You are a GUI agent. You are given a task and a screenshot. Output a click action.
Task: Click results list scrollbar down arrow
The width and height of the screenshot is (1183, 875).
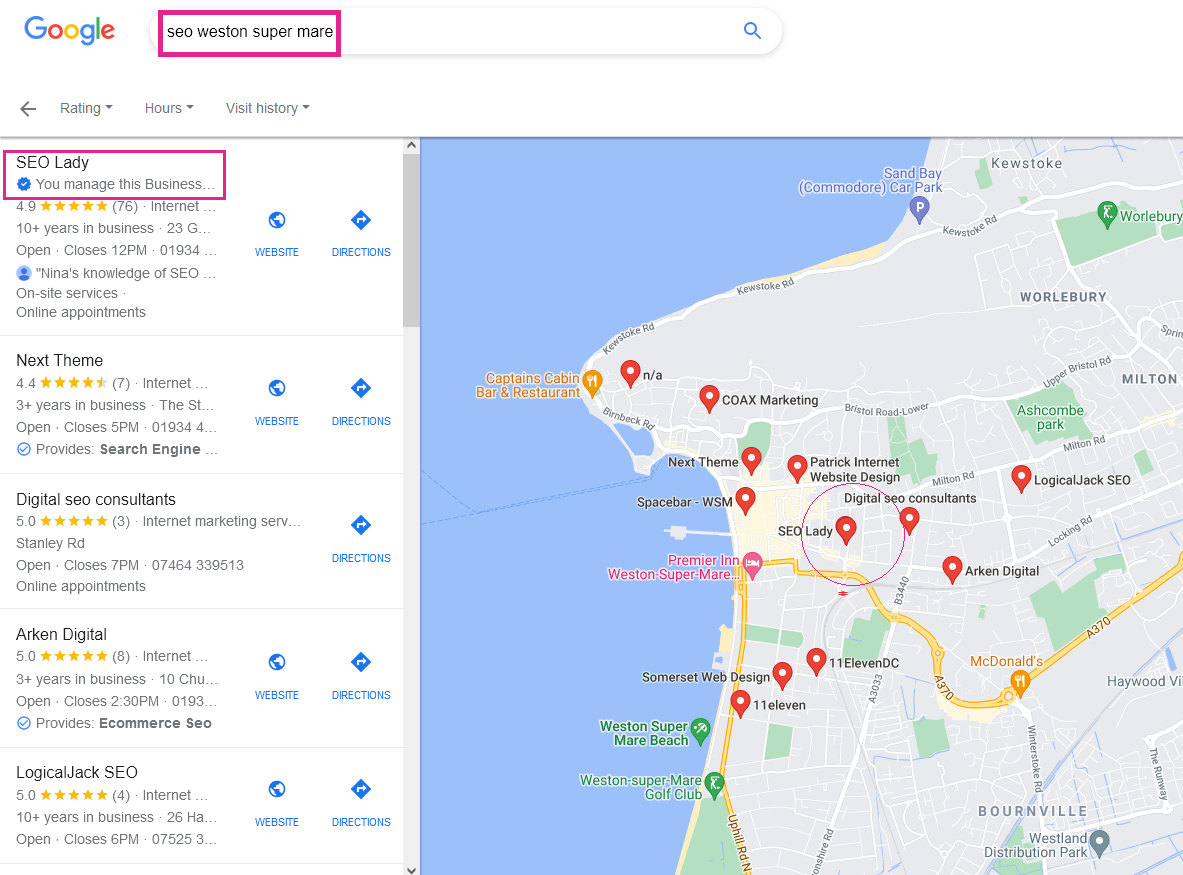coord(411,869)
